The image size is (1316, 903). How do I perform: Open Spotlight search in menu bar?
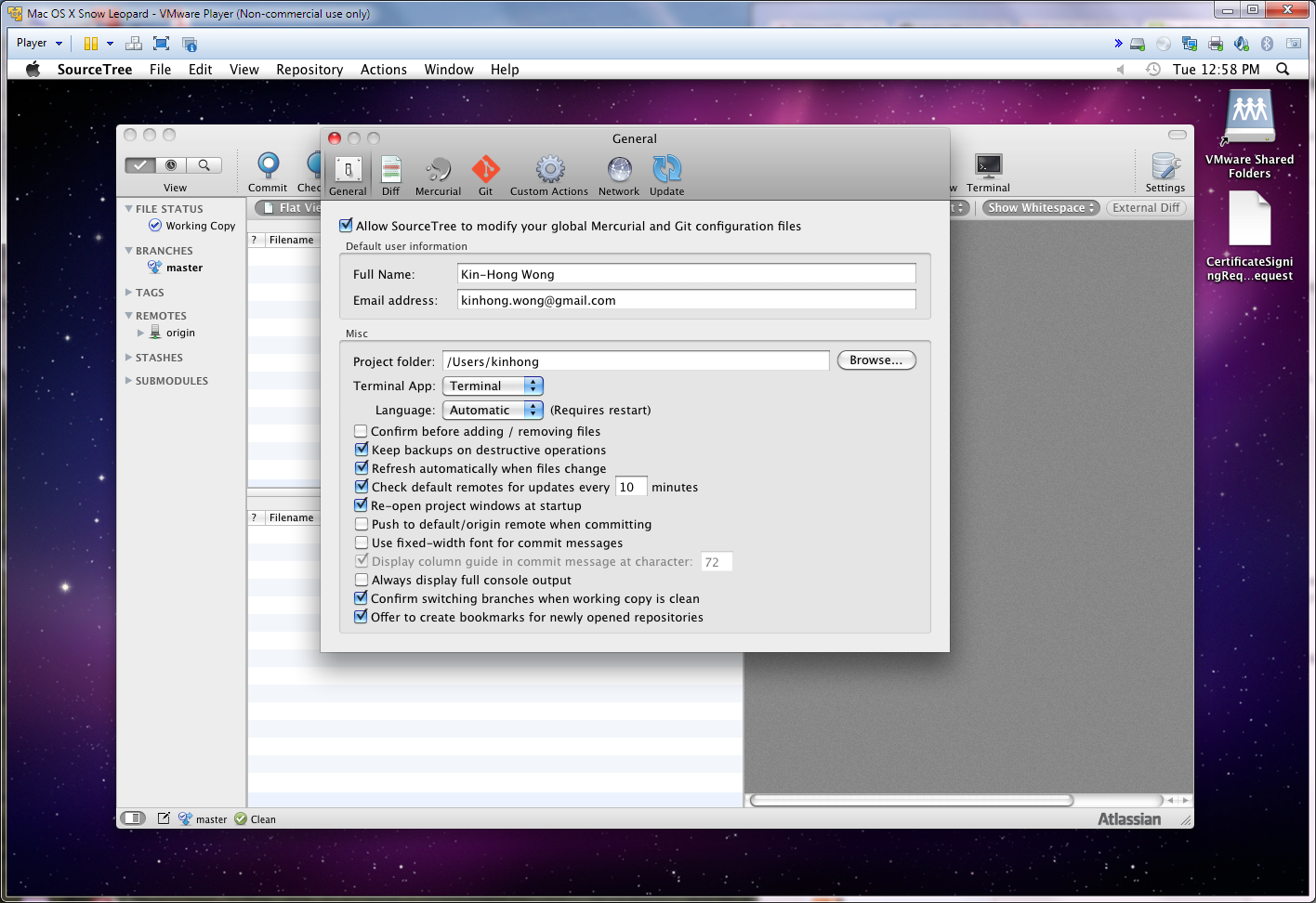(x=1283, y=70)
